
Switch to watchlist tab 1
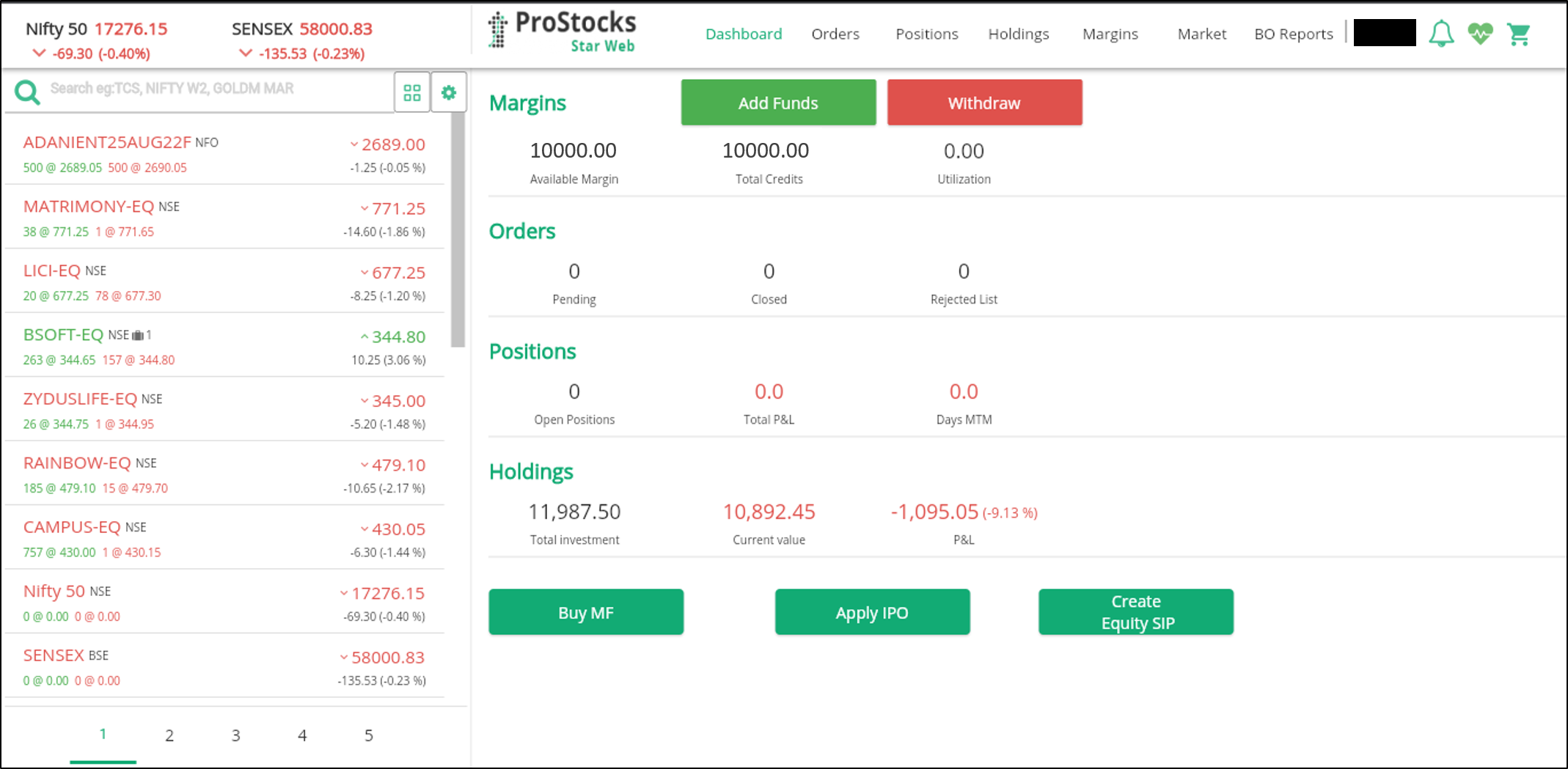103,734
